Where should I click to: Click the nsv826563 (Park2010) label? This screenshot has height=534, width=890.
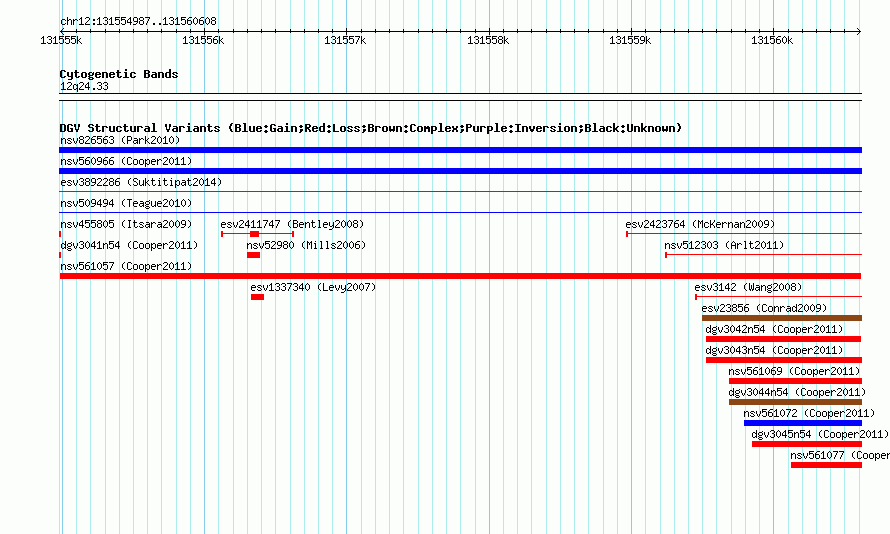coord(120,140)
